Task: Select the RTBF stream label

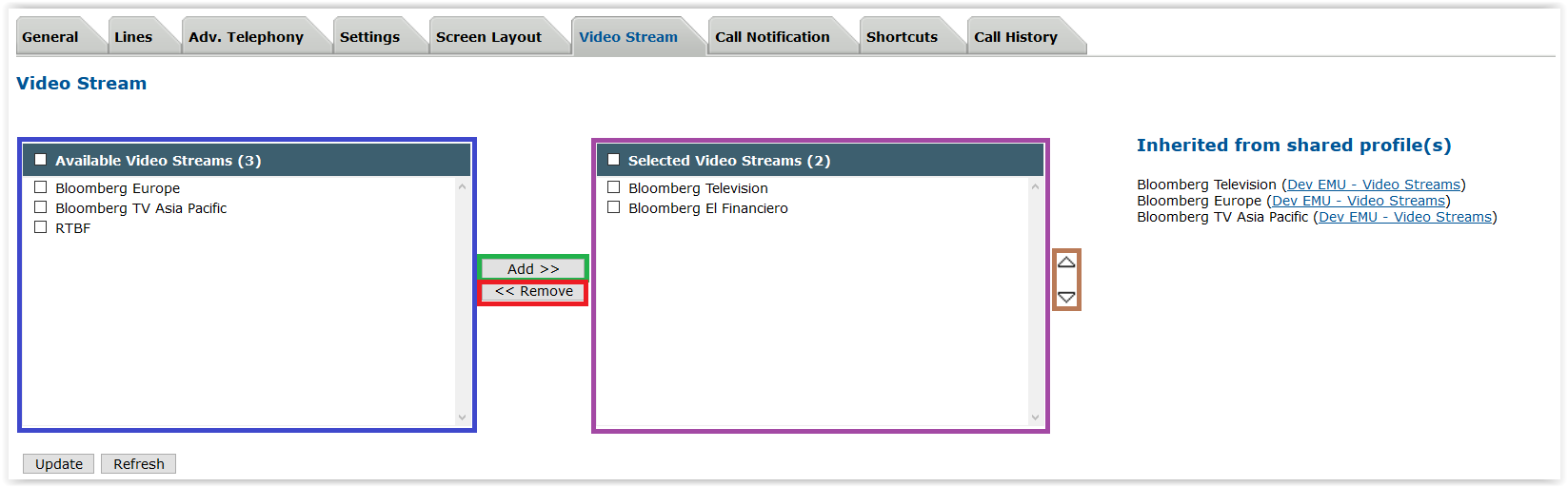Action: [73, 228]
